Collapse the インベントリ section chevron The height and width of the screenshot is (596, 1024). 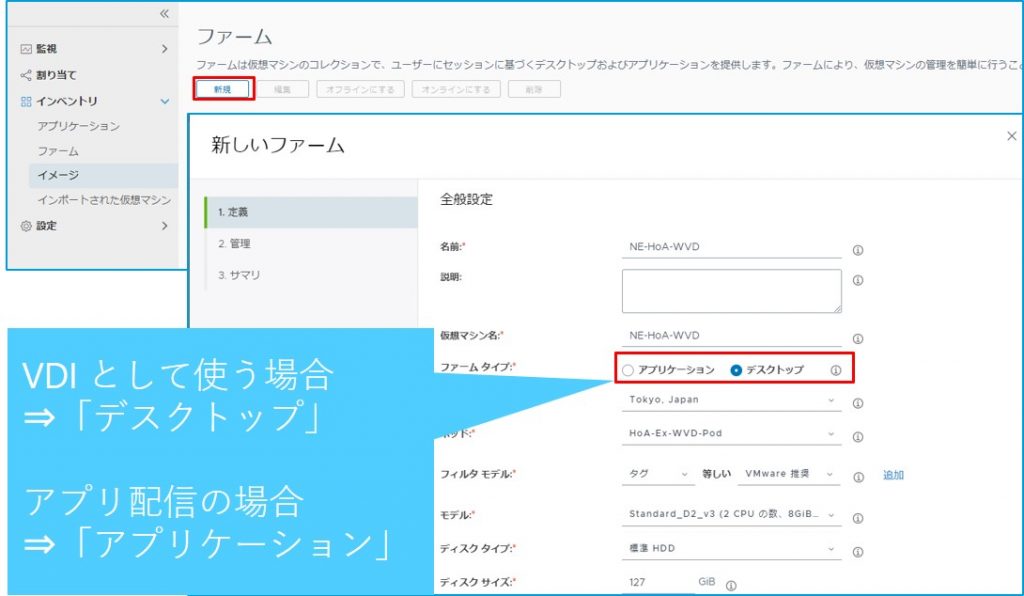(x=165, y=101)
